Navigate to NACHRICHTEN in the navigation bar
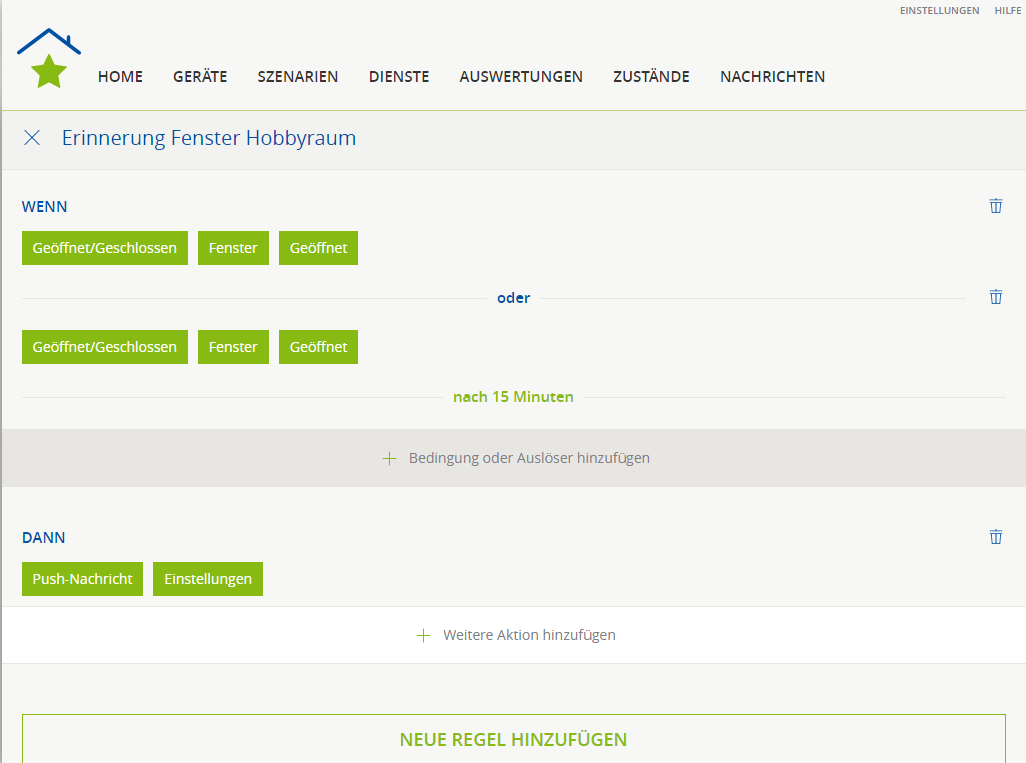The image size is (1026, 763). point(772,77)
